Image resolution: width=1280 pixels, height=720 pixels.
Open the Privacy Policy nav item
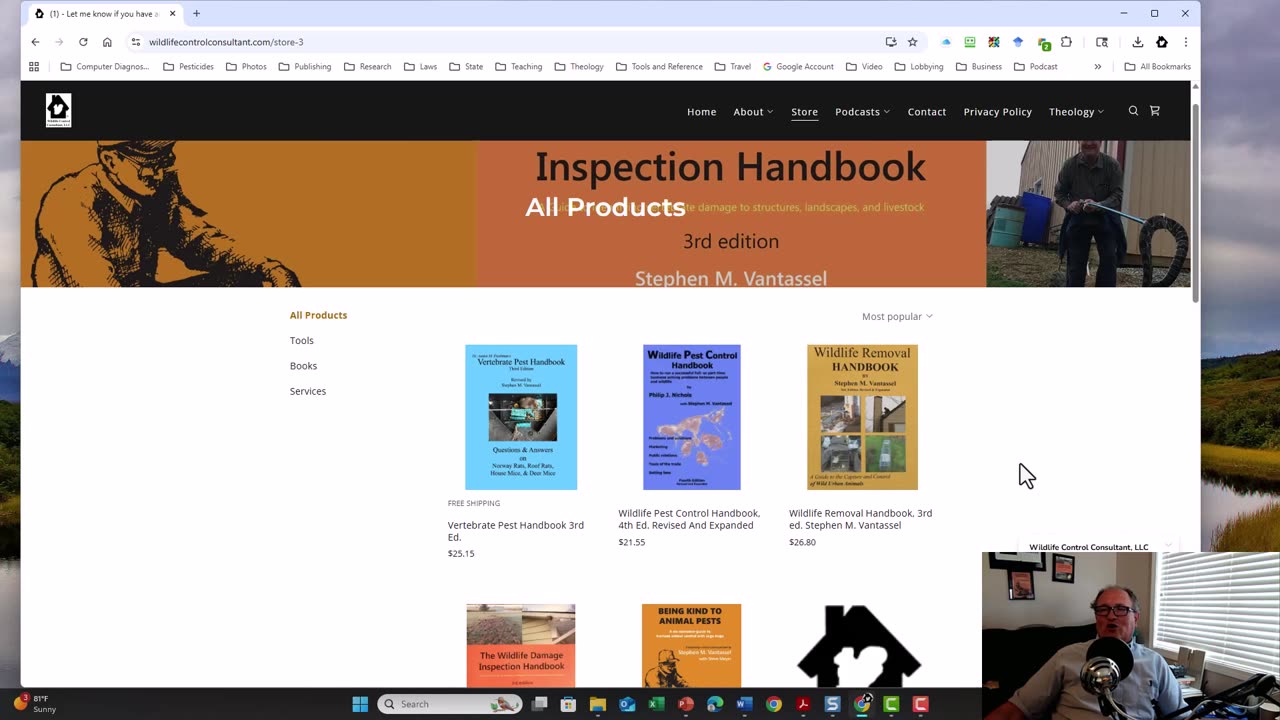[x=997, y=112]
